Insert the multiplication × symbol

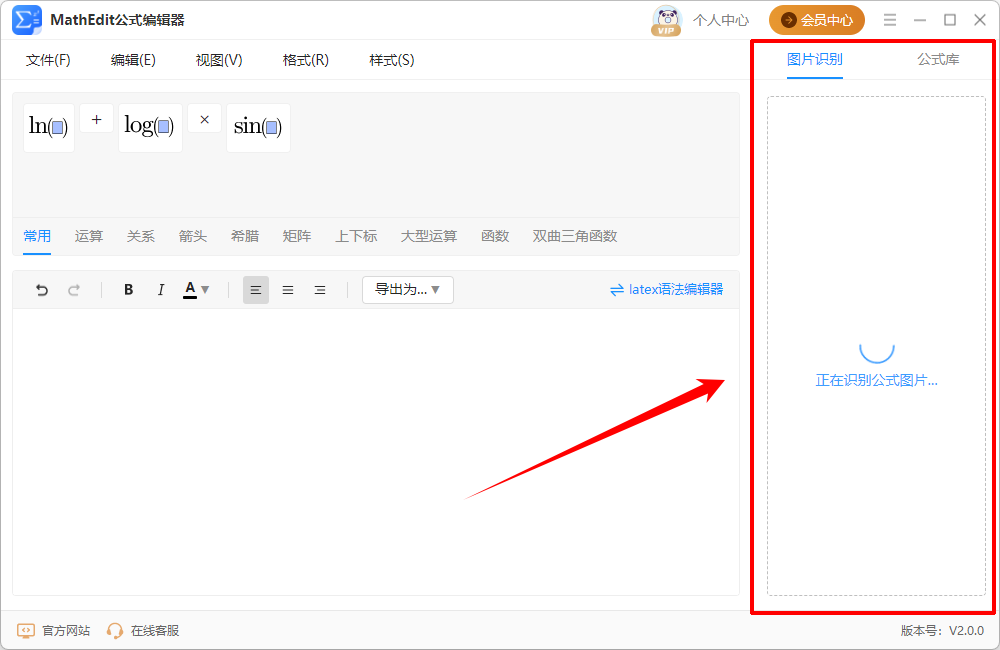pos(205,119)
